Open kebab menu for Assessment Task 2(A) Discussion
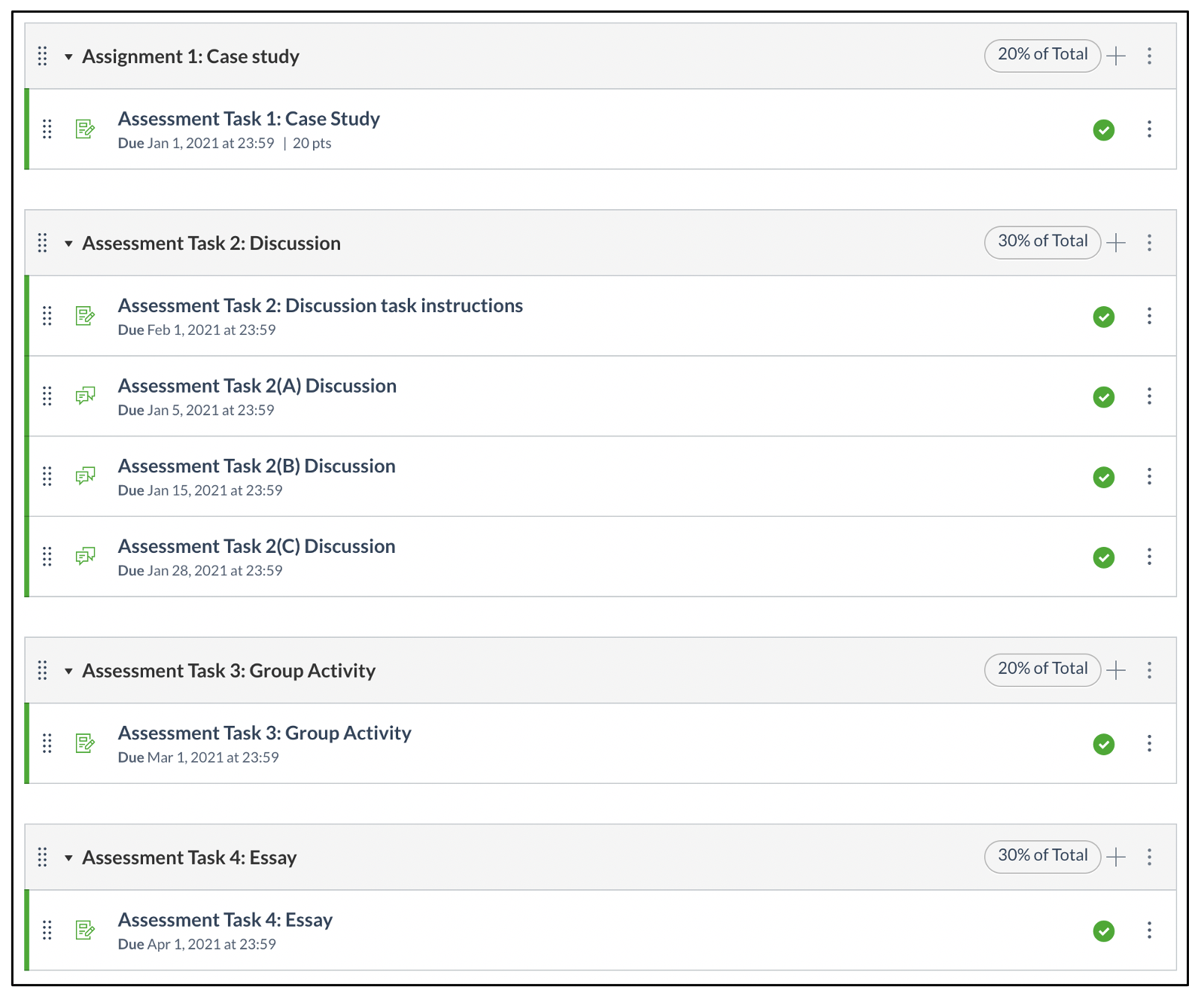The width and height of the screenshot is (1204, 1005). pyautogui.click(x=1149, y=396)
